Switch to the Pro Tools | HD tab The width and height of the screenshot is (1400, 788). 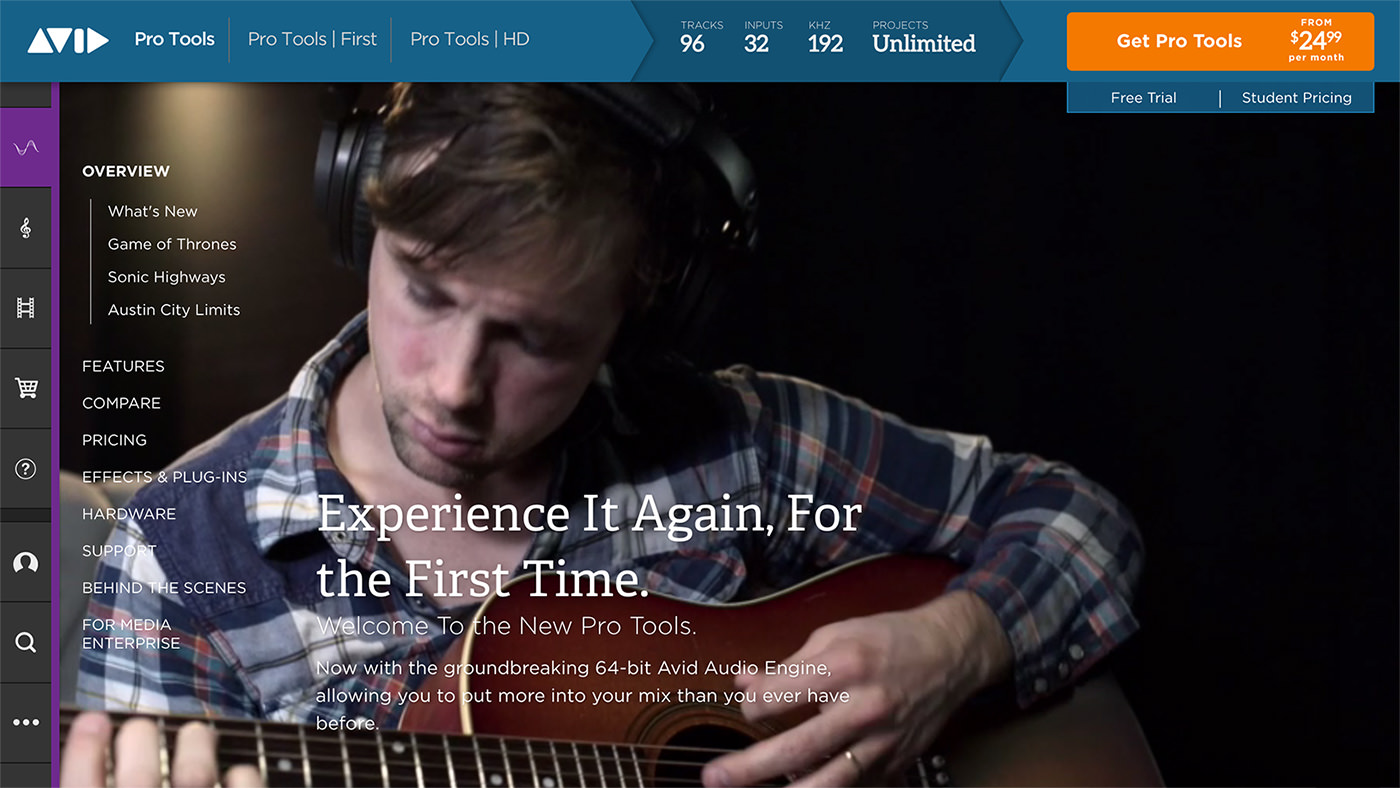(470, 39)
